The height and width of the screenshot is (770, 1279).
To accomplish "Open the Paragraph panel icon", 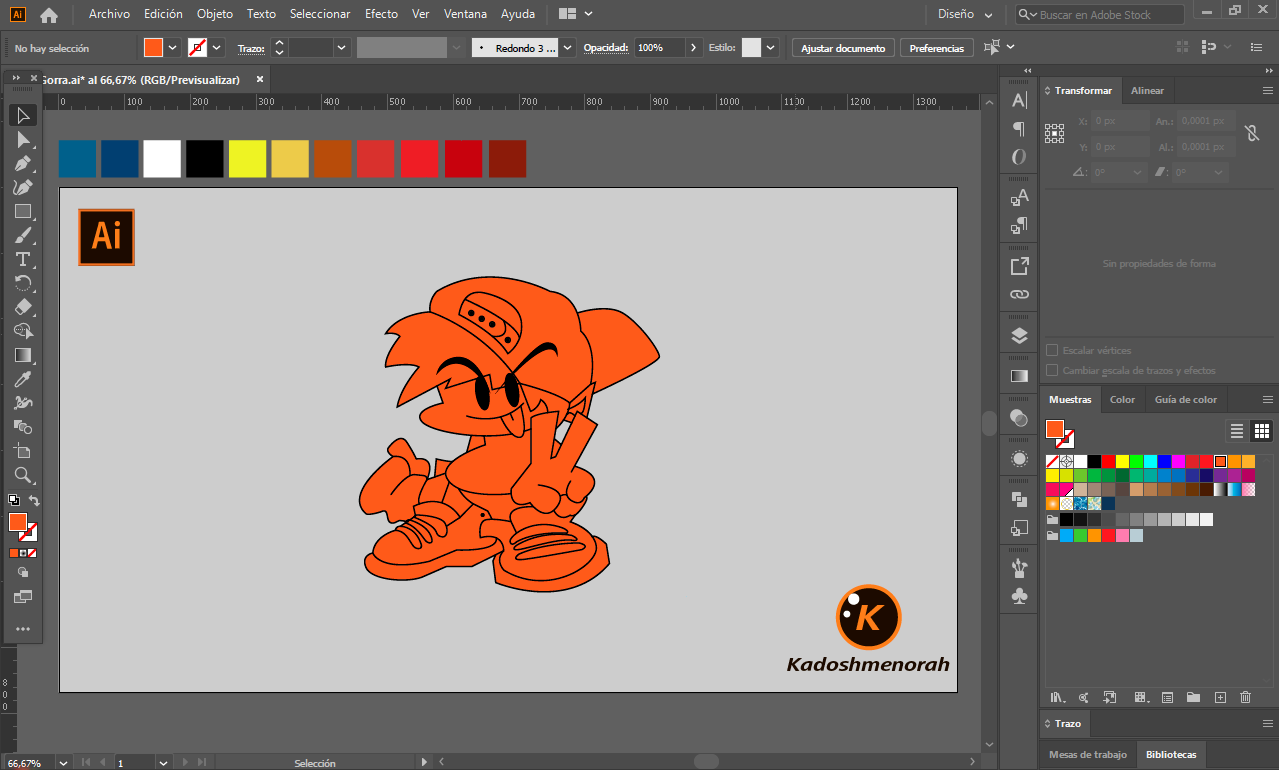I will [x=1019, y=128].
